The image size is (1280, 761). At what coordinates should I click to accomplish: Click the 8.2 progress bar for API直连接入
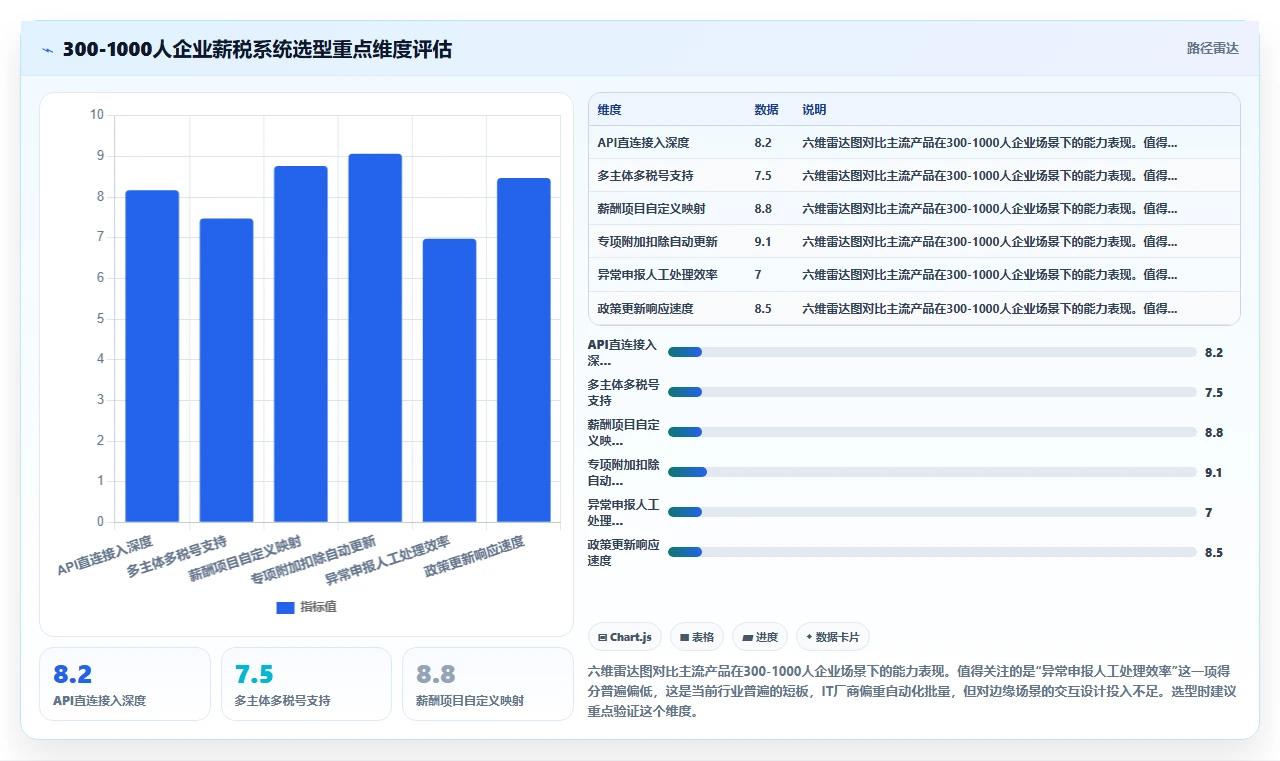click(932, 352)
